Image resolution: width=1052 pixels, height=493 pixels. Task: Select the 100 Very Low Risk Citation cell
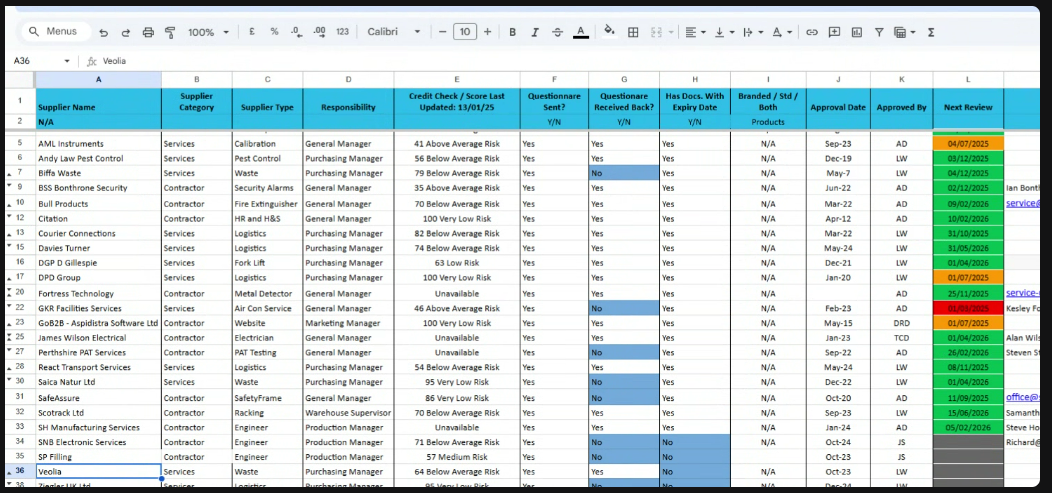(457, 219)
